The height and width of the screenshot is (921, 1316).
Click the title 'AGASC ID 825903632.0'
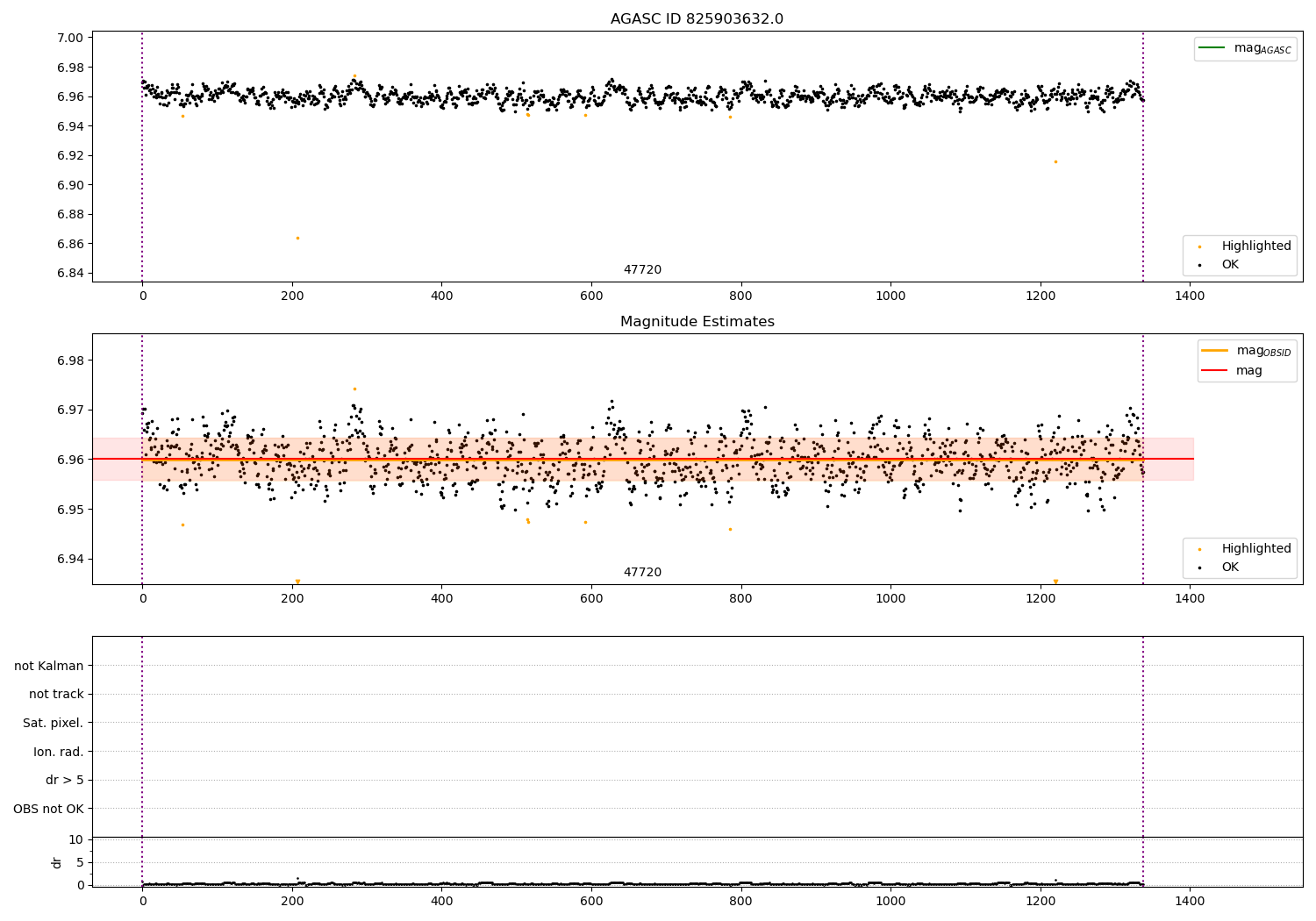click(697, 19)
